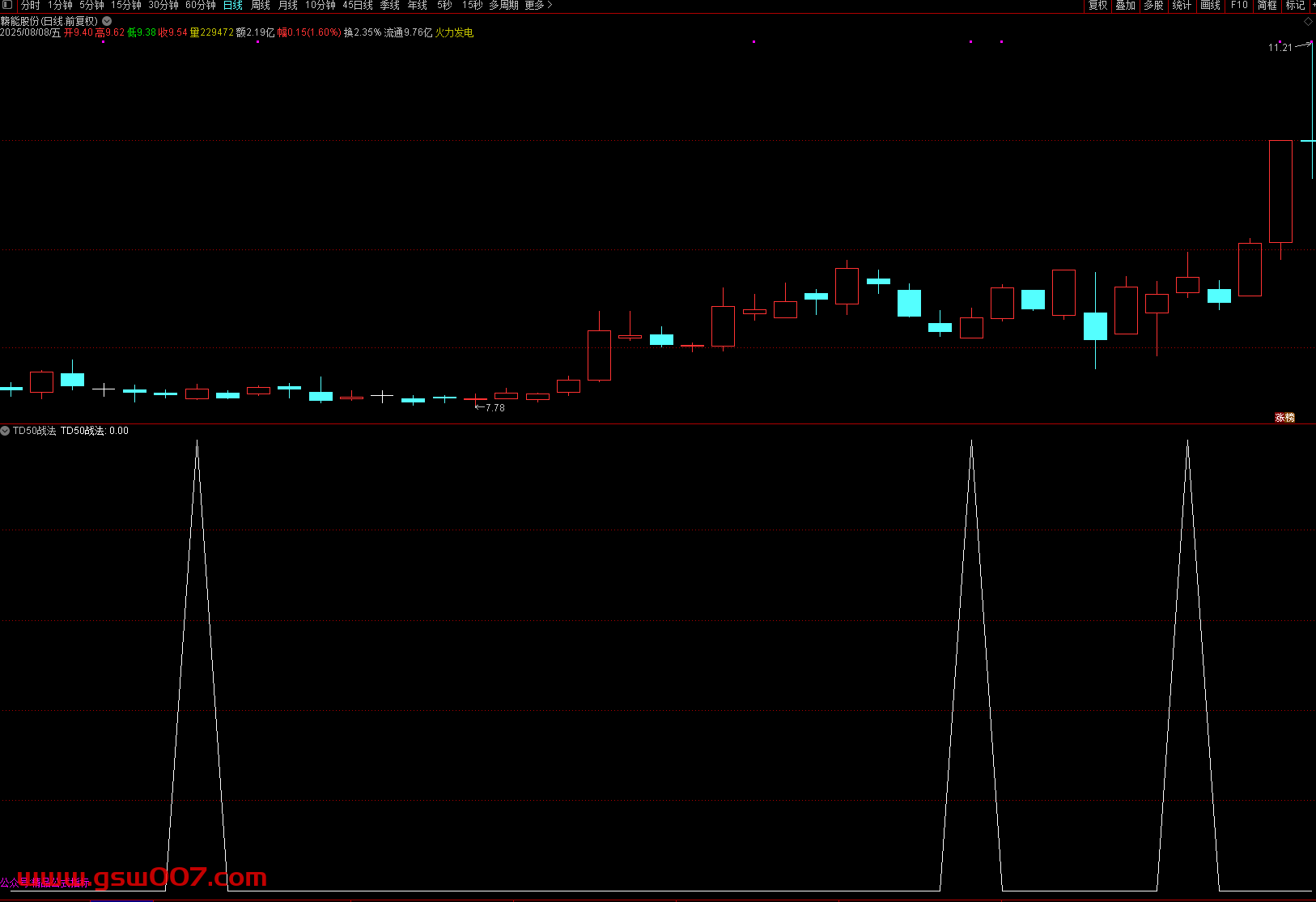Select the 15秒 period tab

click(x=472, y=6)
